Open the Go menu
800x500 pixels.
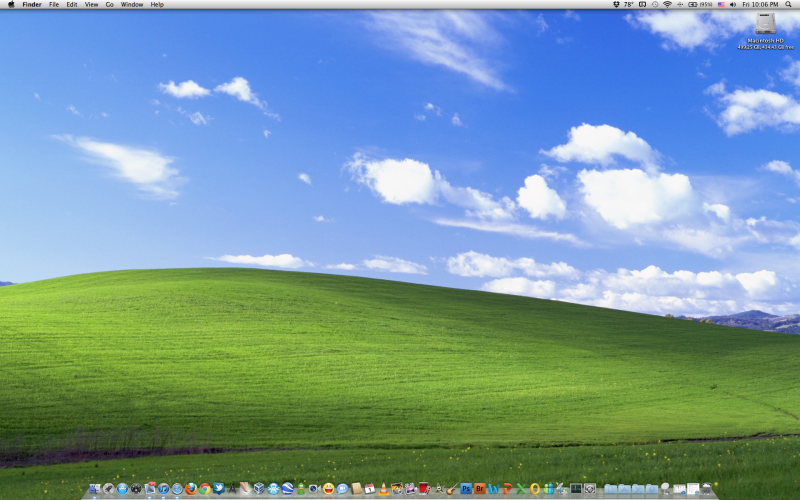pos(109,4)
